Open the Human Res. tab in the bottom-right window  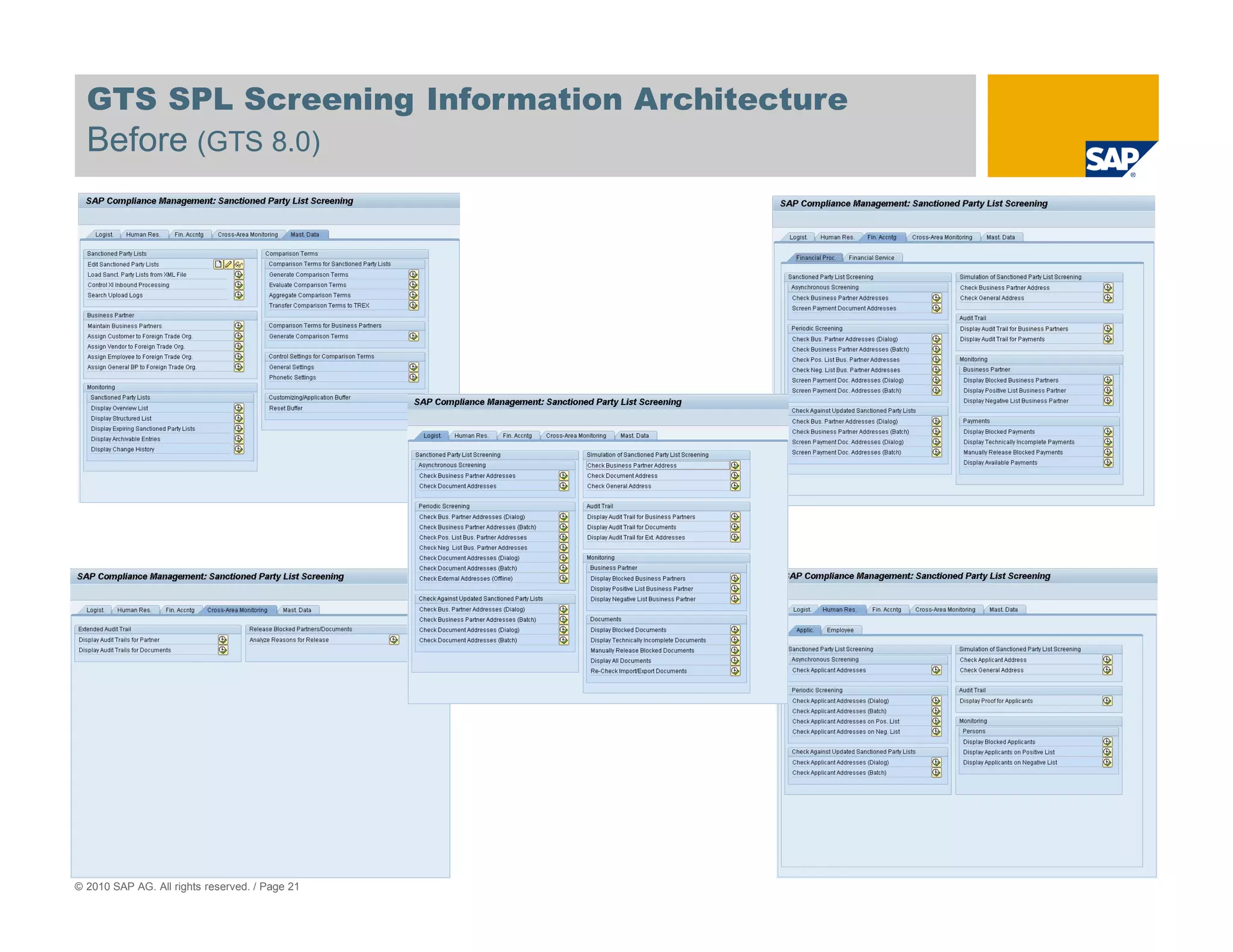tap(839, 610)
